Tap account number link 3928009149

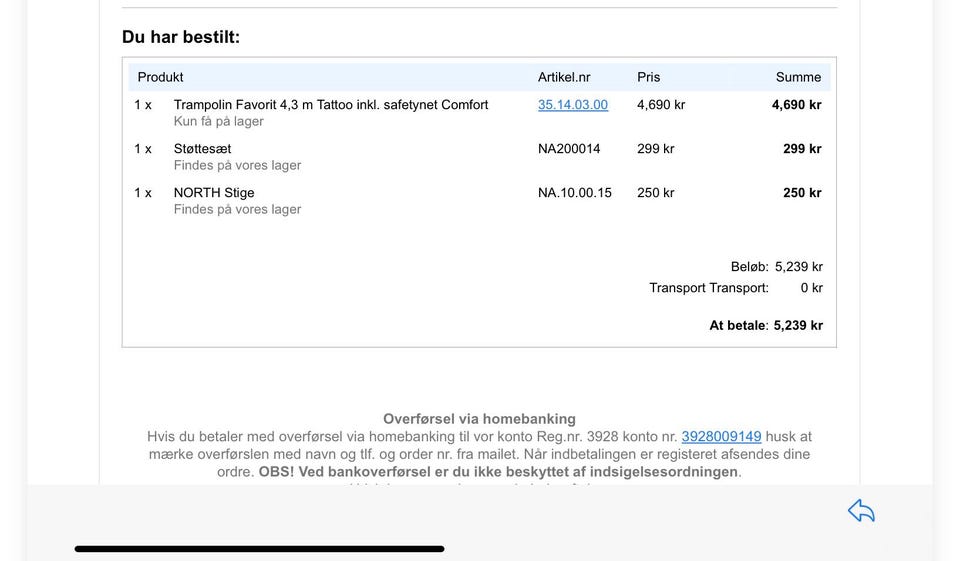(x=721, y=437)
